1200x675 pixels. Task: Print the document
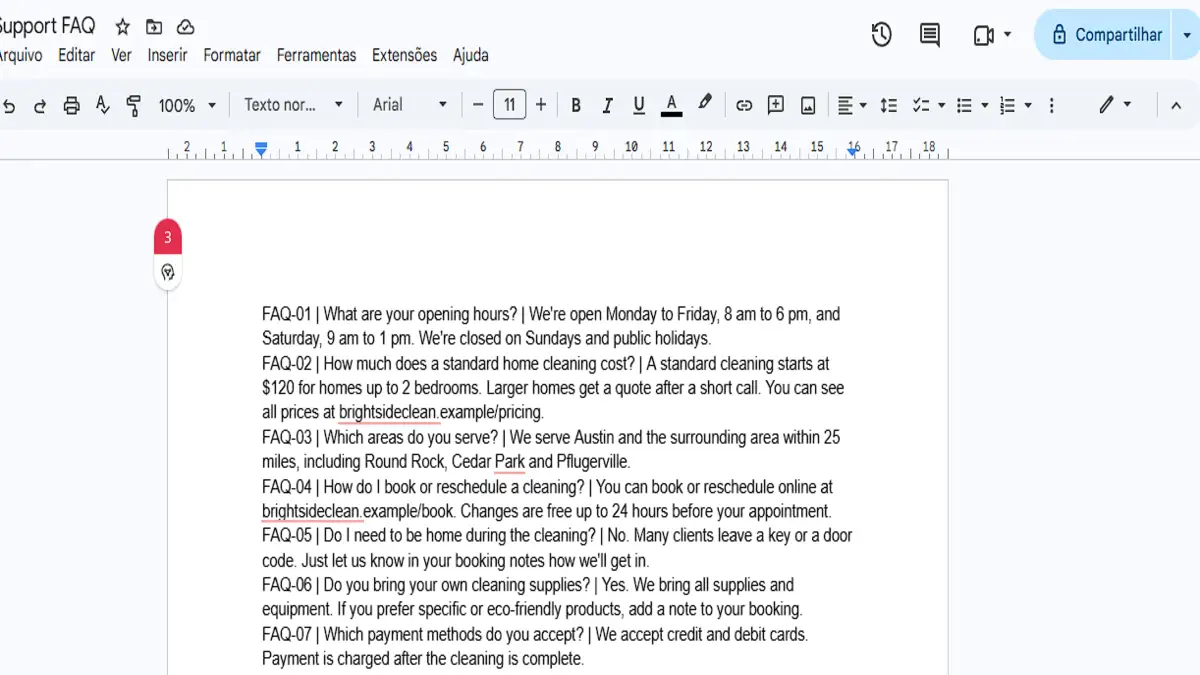71,105
